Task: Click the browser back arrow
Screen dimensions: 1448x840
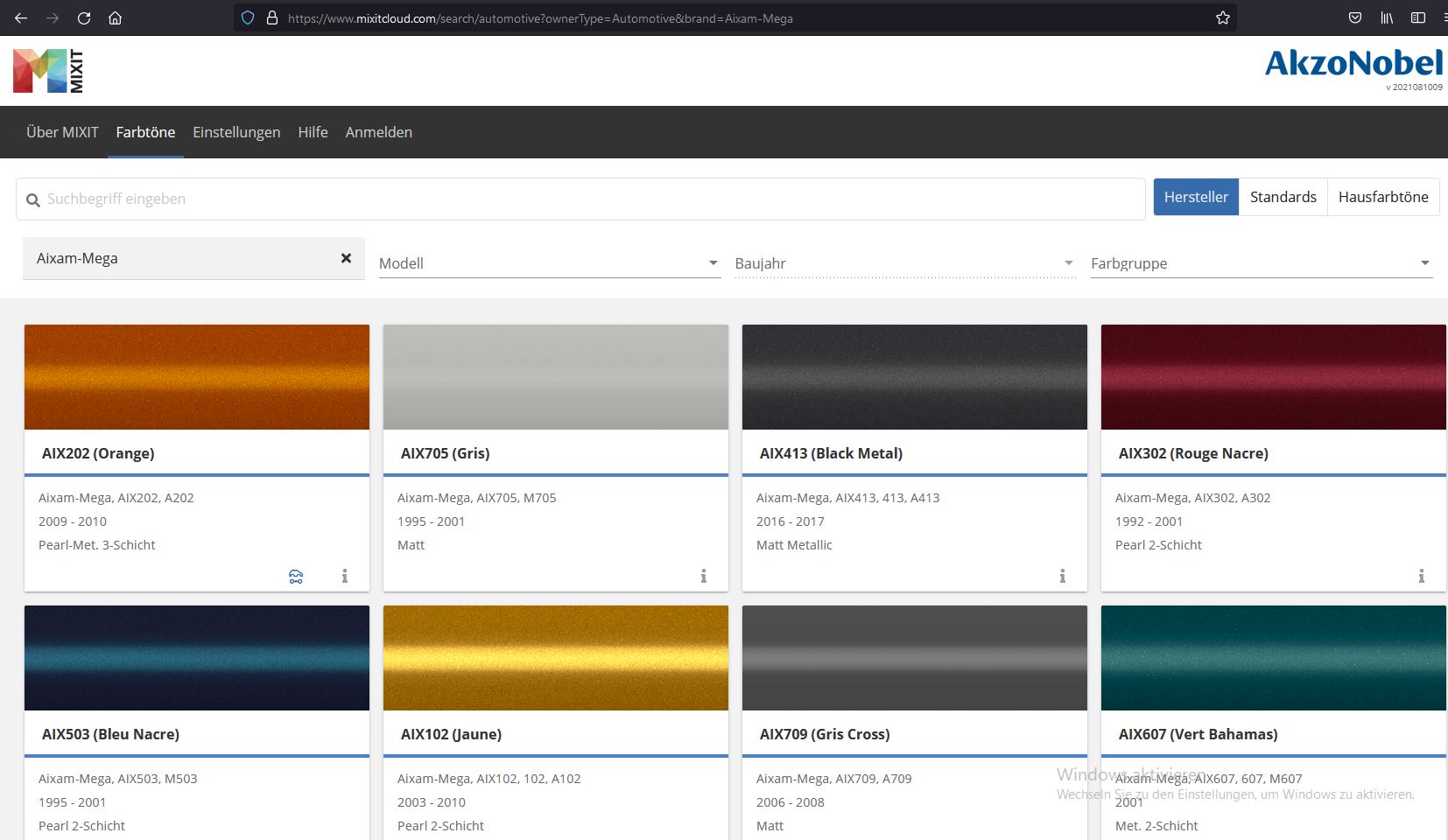Action: coord(21,17)
